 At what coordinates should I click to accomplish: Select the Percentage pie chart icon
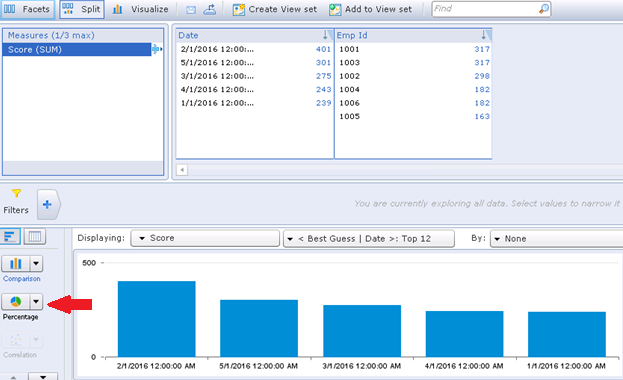[x=15, y=302]
